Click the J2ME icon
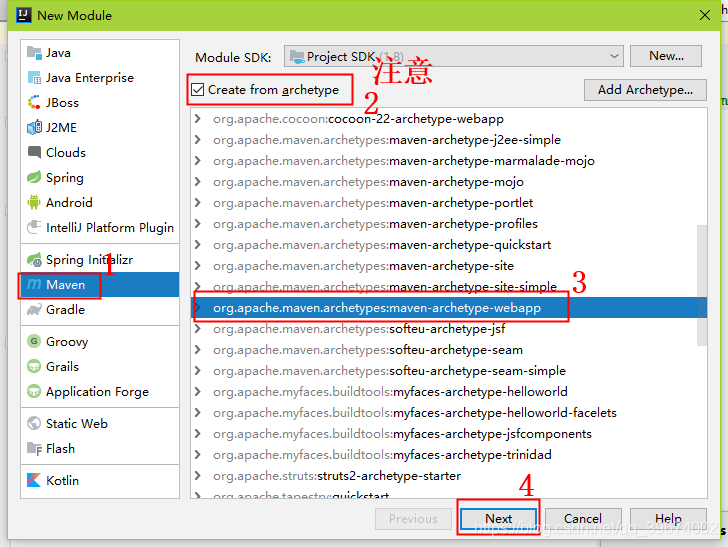 [x=34, y=127]
